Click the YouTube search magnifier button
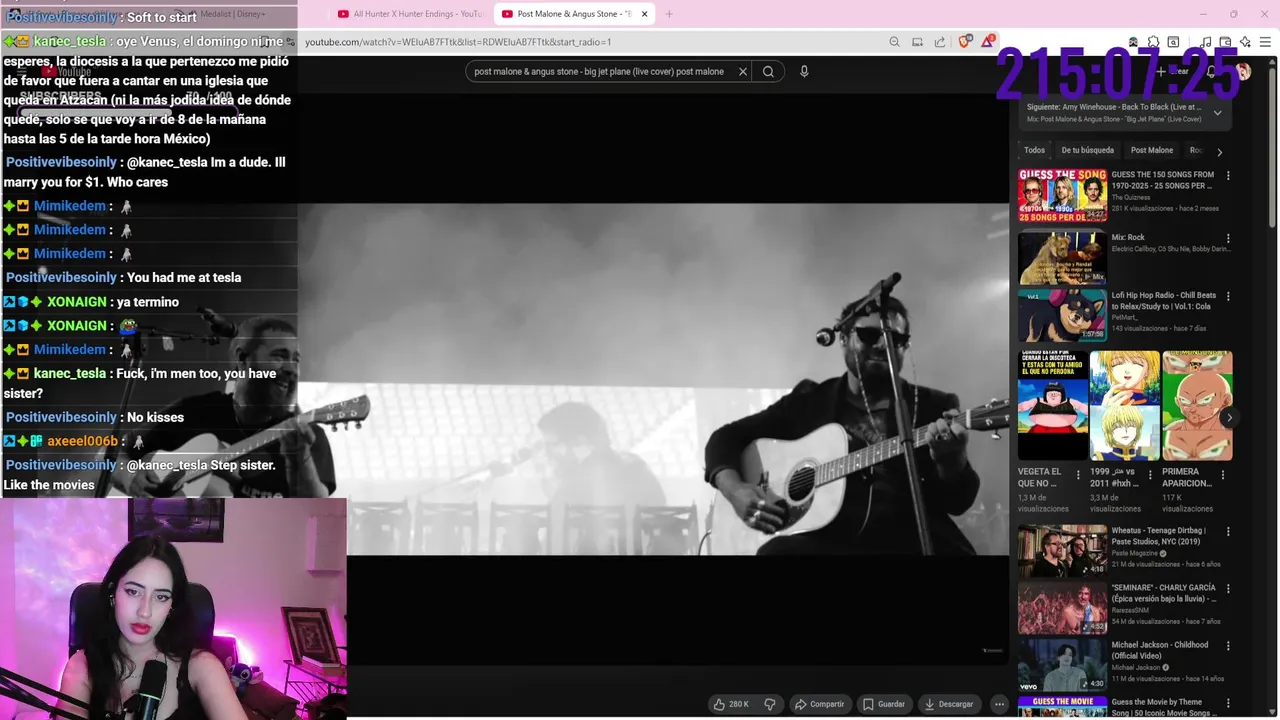The height and width of the screenshot is (720, 1280). coord(768,71)
